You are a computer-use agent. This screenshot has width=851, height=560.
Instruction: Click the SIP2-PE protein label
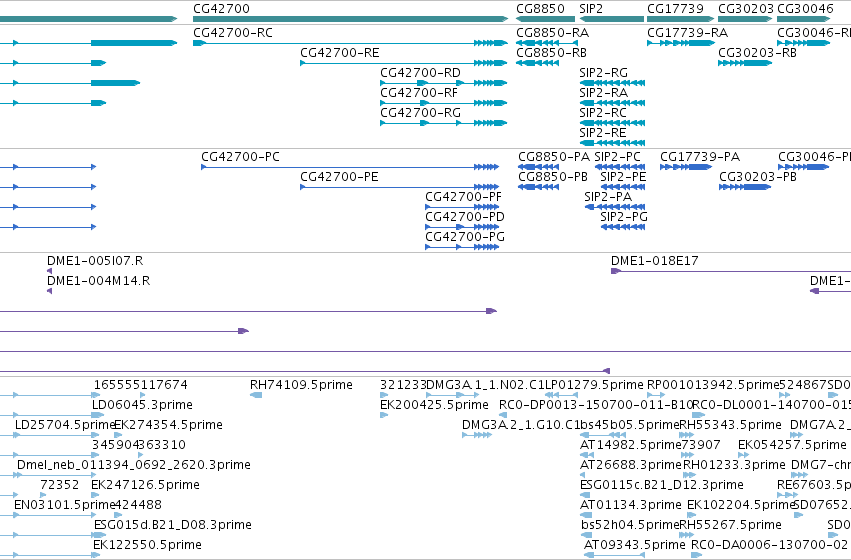point(624,177)
